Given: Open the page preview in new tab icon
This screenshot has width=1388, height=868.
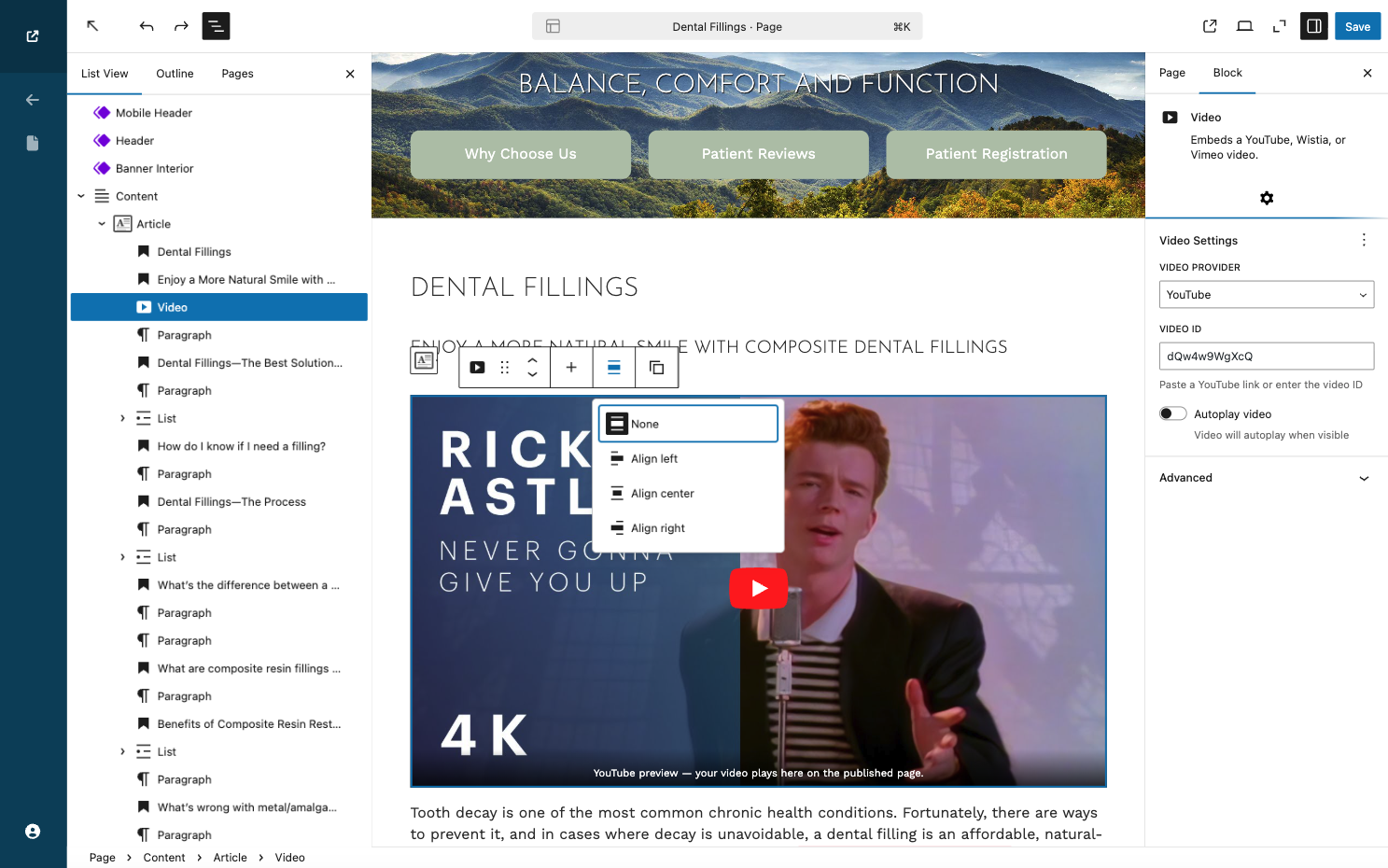Looking at the screenshot, I should click(1210, 26).
